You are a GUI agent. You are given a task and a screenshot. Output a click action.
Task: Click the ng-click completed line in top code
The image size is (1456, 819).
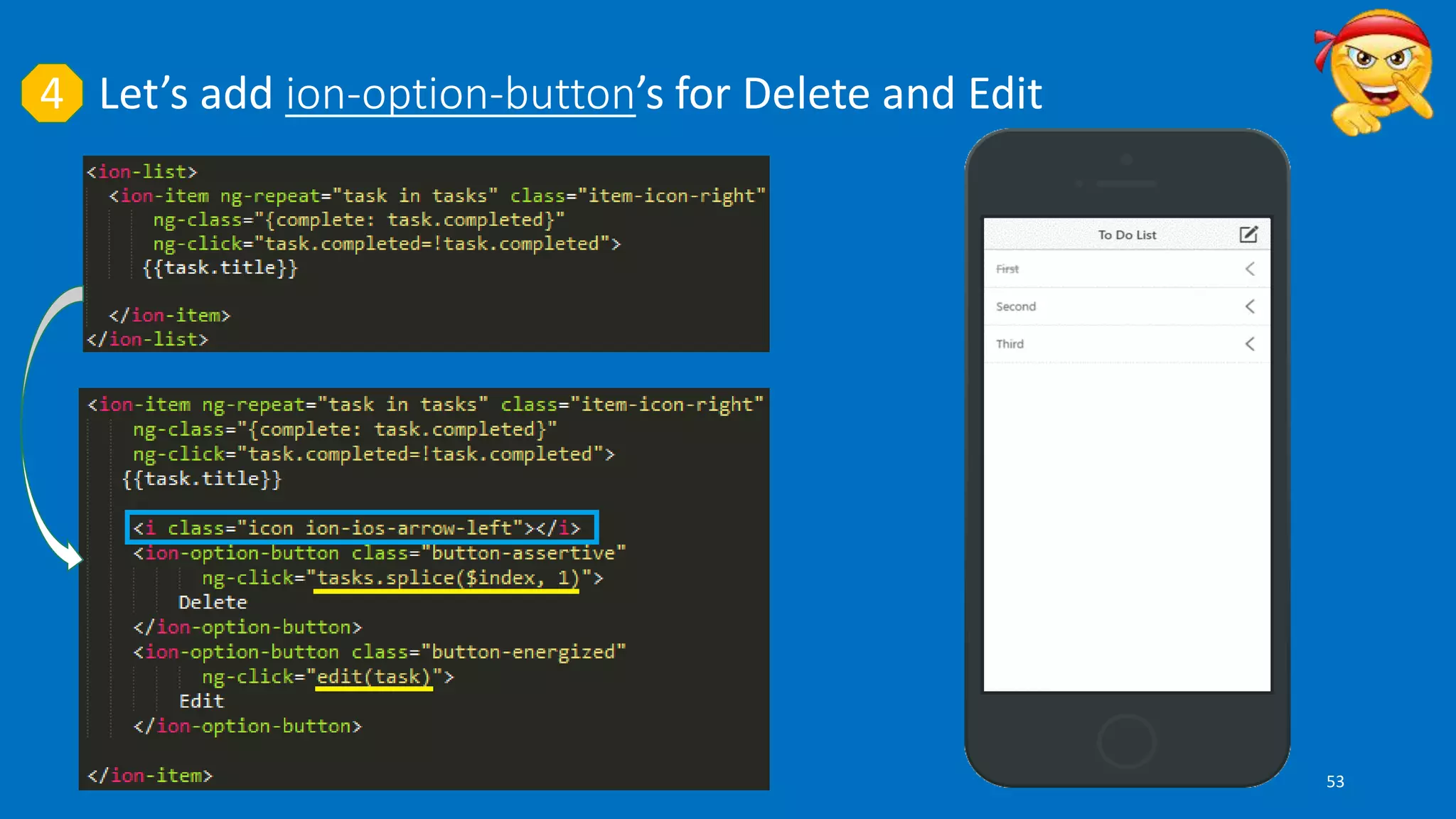[387, 244]
